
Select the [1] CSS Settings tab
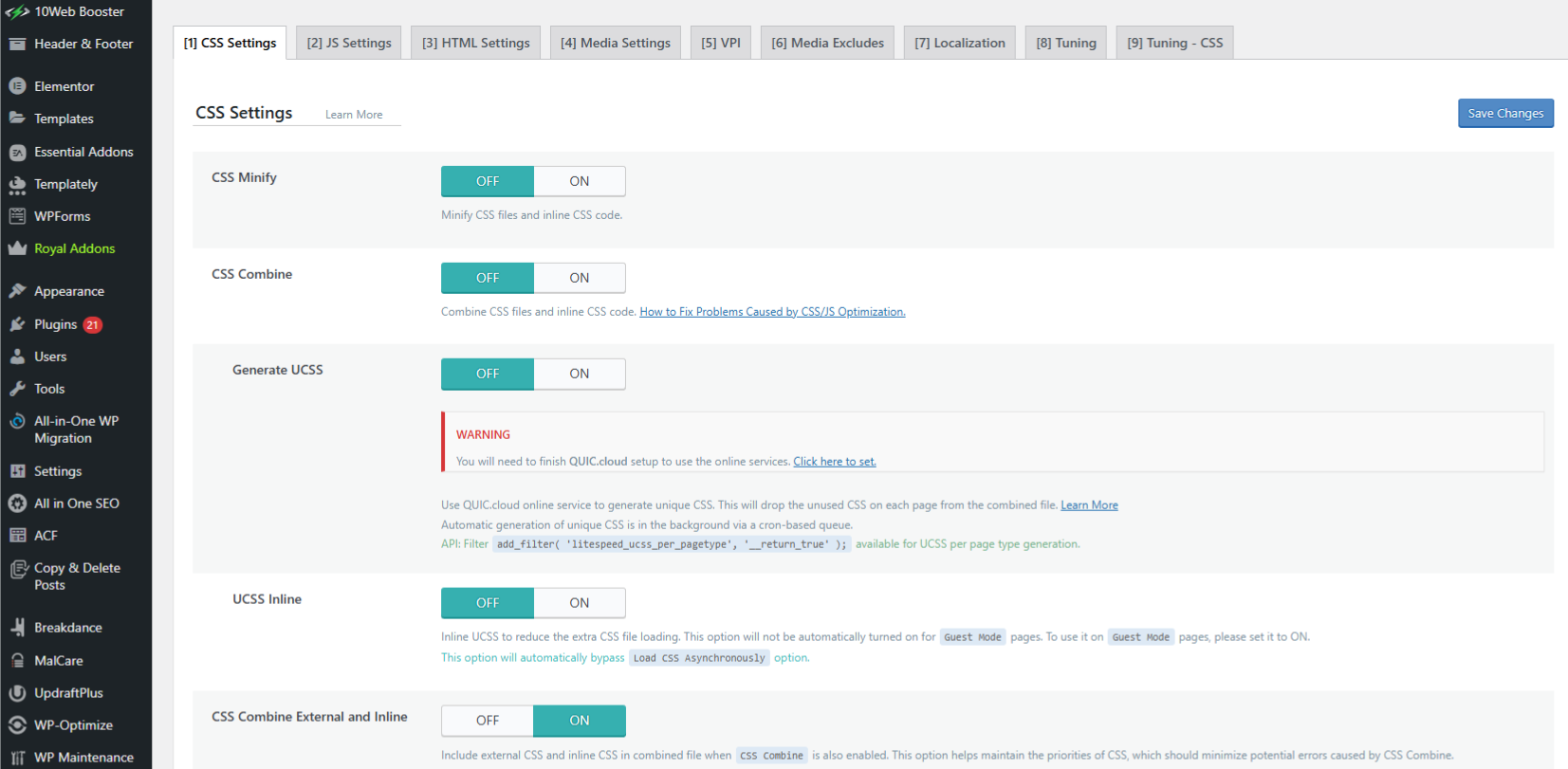(230, 43)
